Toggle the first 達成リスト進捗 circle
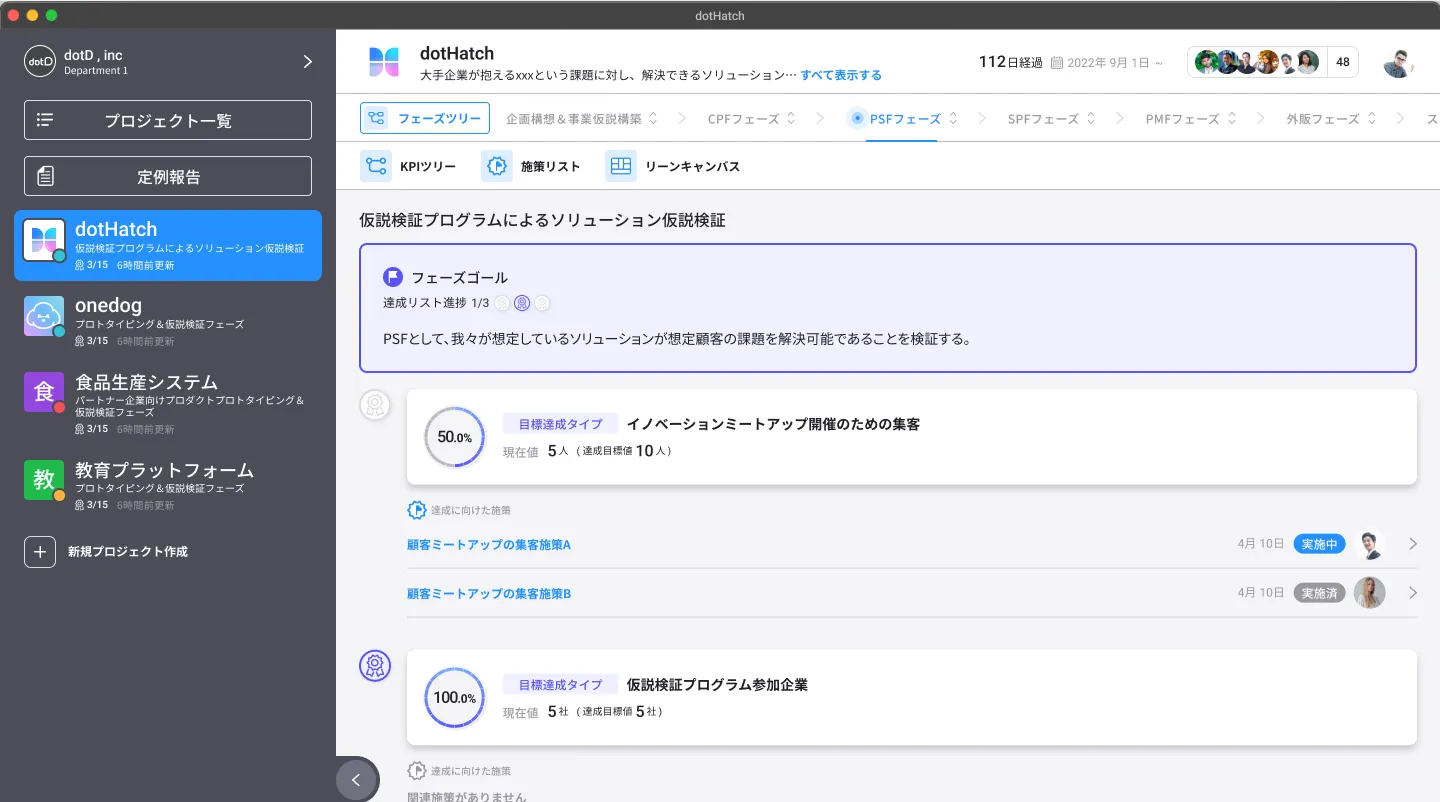 point(502,303)
